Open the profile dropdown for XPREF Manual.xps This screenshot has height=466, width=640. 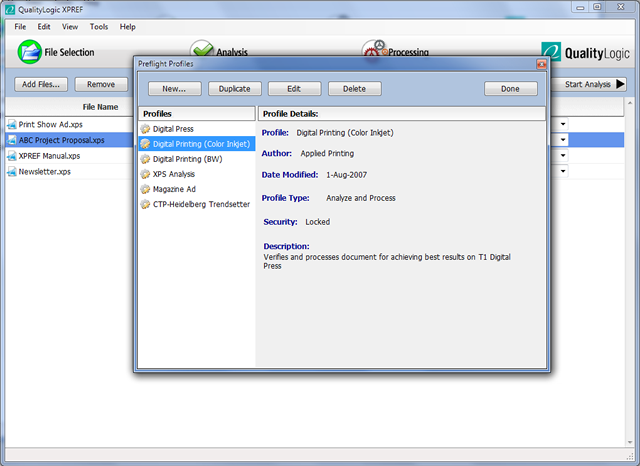pos(563,155)
